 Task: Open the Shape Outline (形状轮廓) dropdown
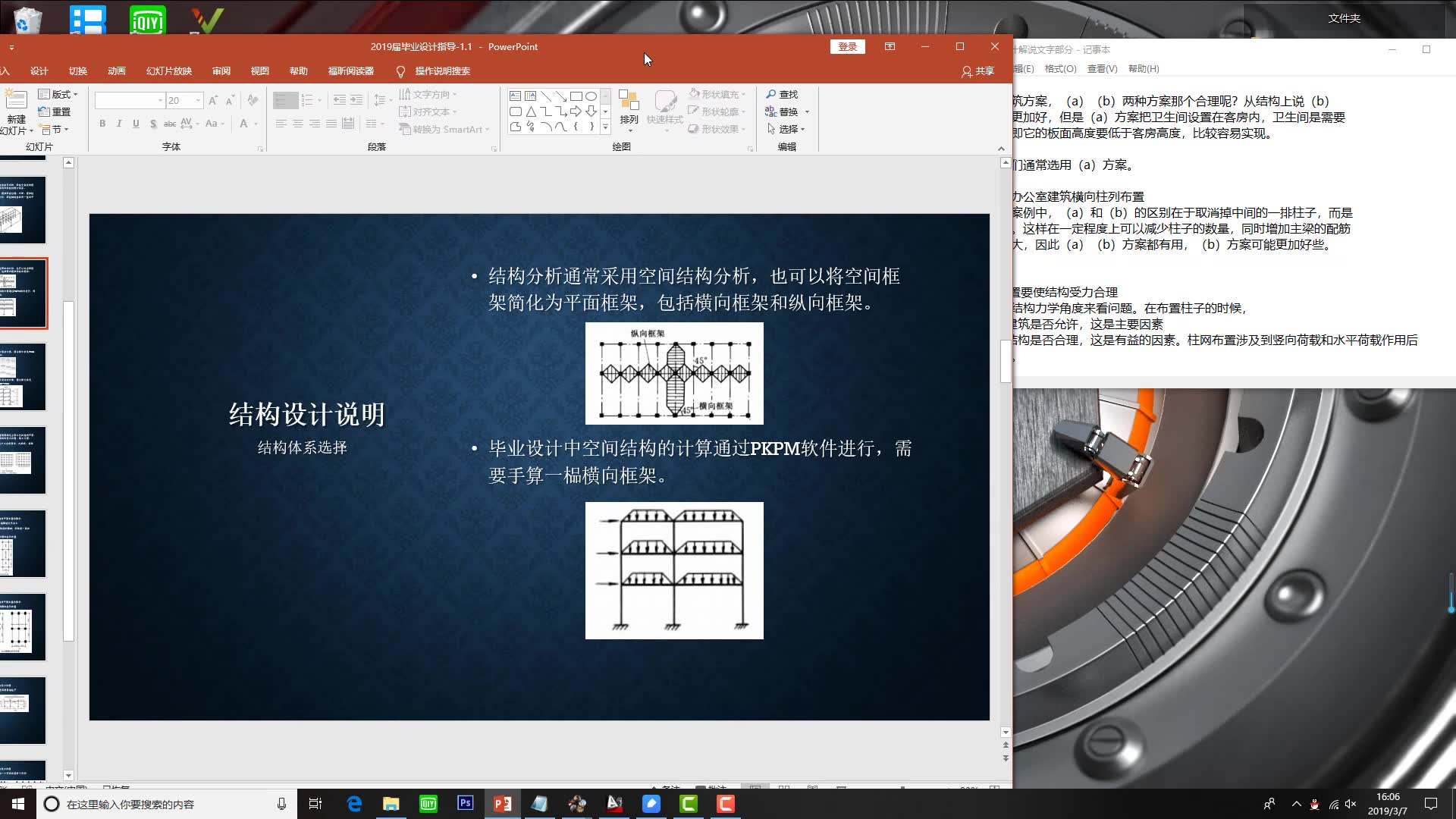pyautogui.click(x=717, y=111)
